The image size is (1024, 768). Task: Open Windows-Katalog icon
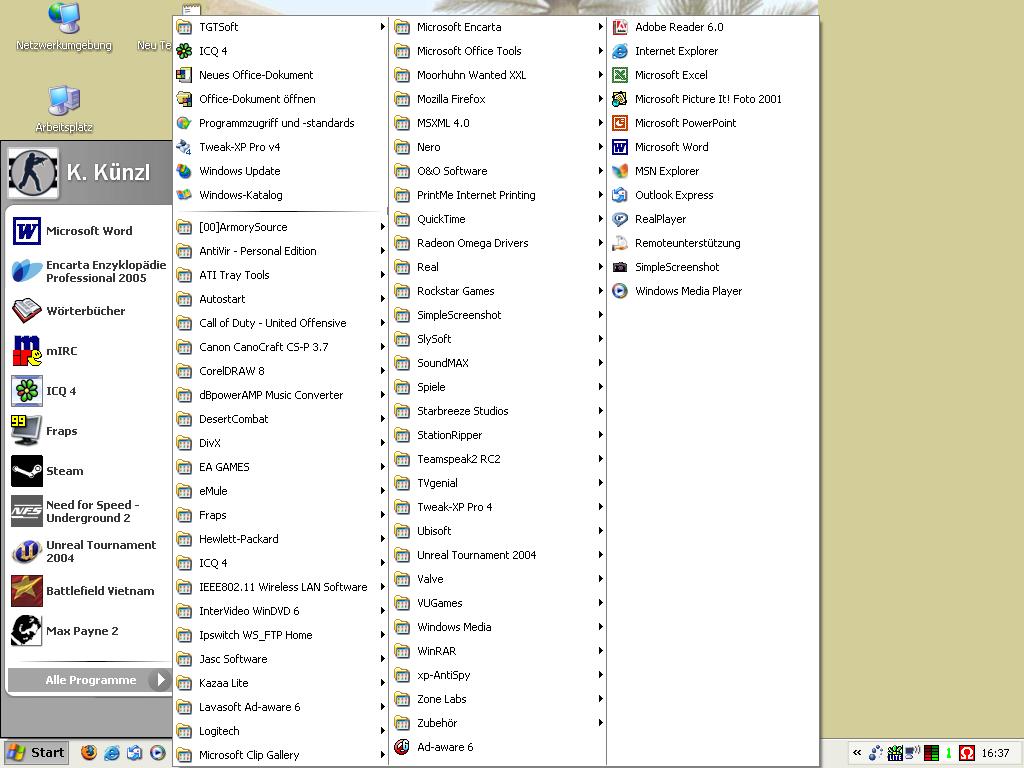click(x=184, y=195)
